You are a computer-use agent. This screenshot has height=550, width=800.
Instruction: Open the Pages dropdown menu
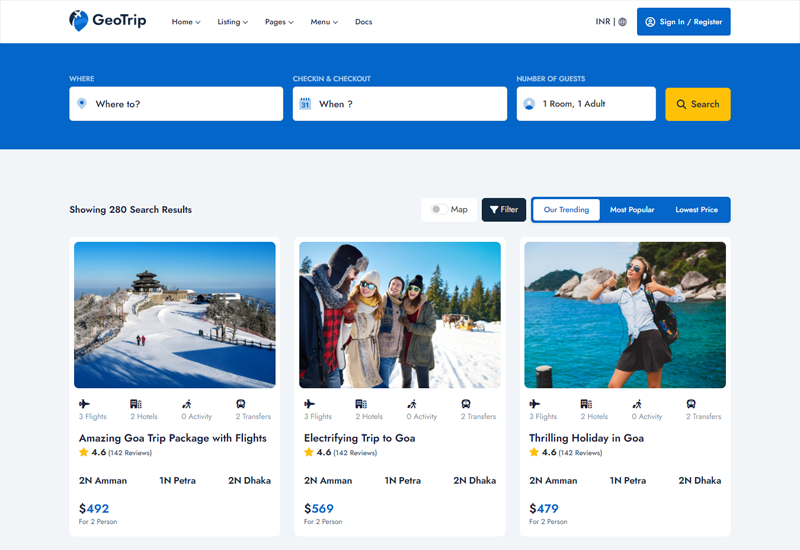coord(279,22)
